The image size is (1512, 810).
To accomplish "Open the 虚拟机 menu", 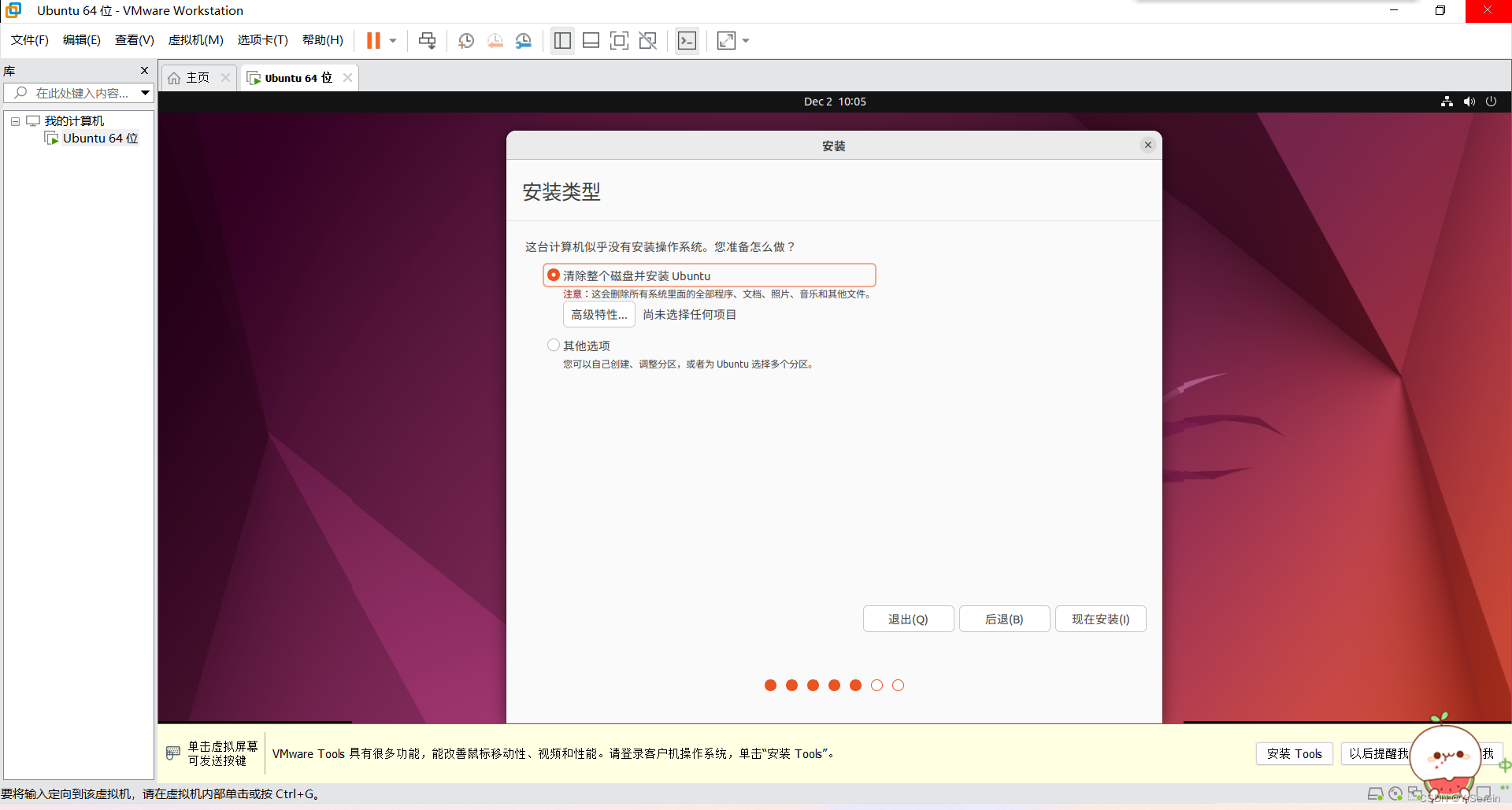I will tap(195, 40).
